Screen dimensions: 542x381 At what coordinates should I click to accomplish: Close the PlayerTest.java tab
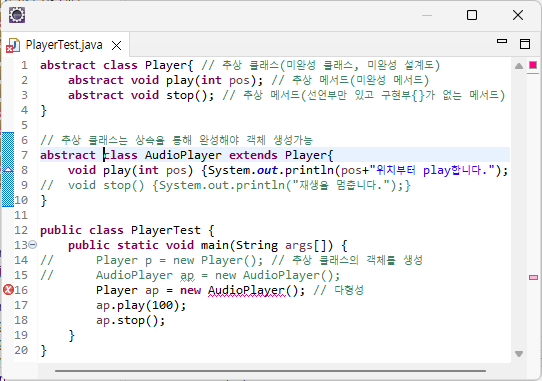(116, 45)
